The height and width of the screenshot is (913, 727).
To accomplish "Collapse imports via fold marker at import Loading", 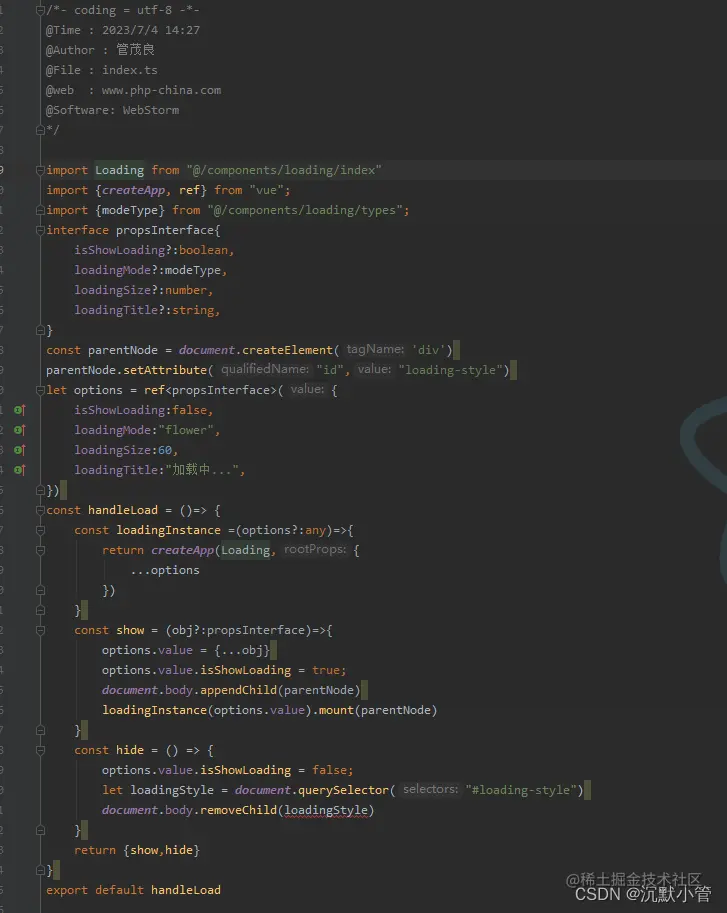I will [40, 170].
